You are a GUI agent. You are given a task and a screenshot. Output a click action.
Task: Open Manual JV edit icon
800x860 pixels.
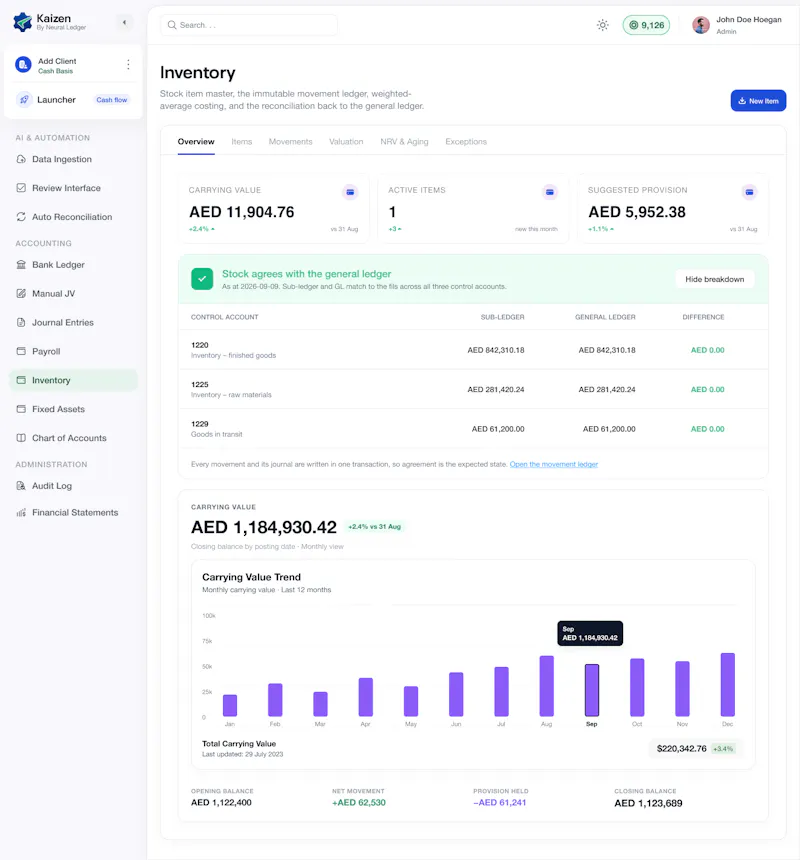pyautogui.click(x=21, y=293)
